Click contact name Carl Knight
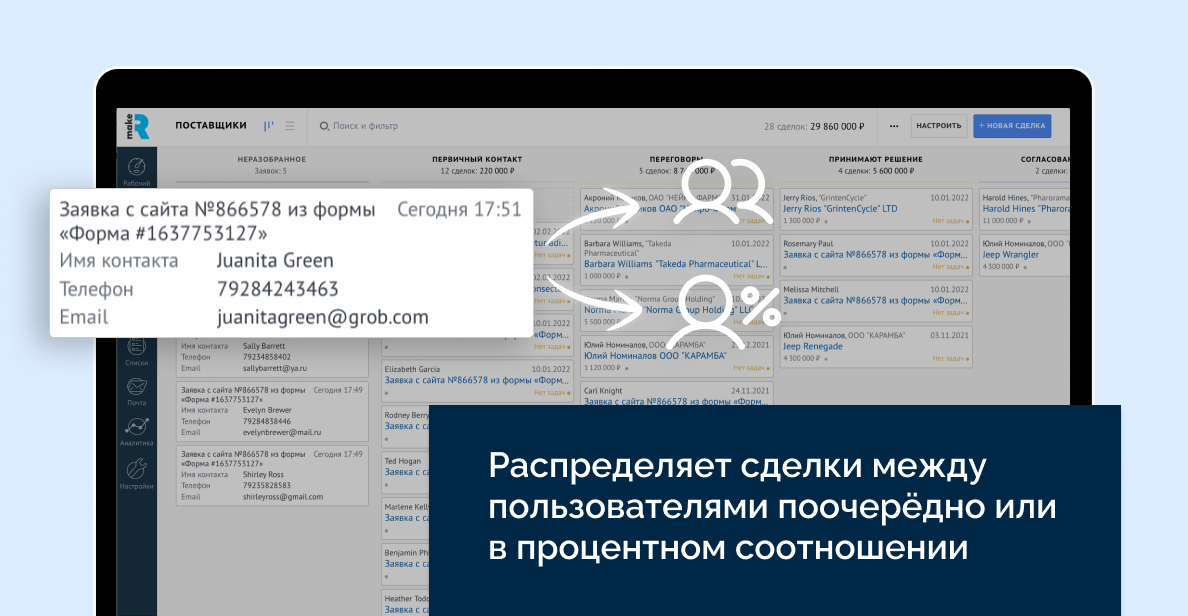1188x616 pixels. [602, 390]
